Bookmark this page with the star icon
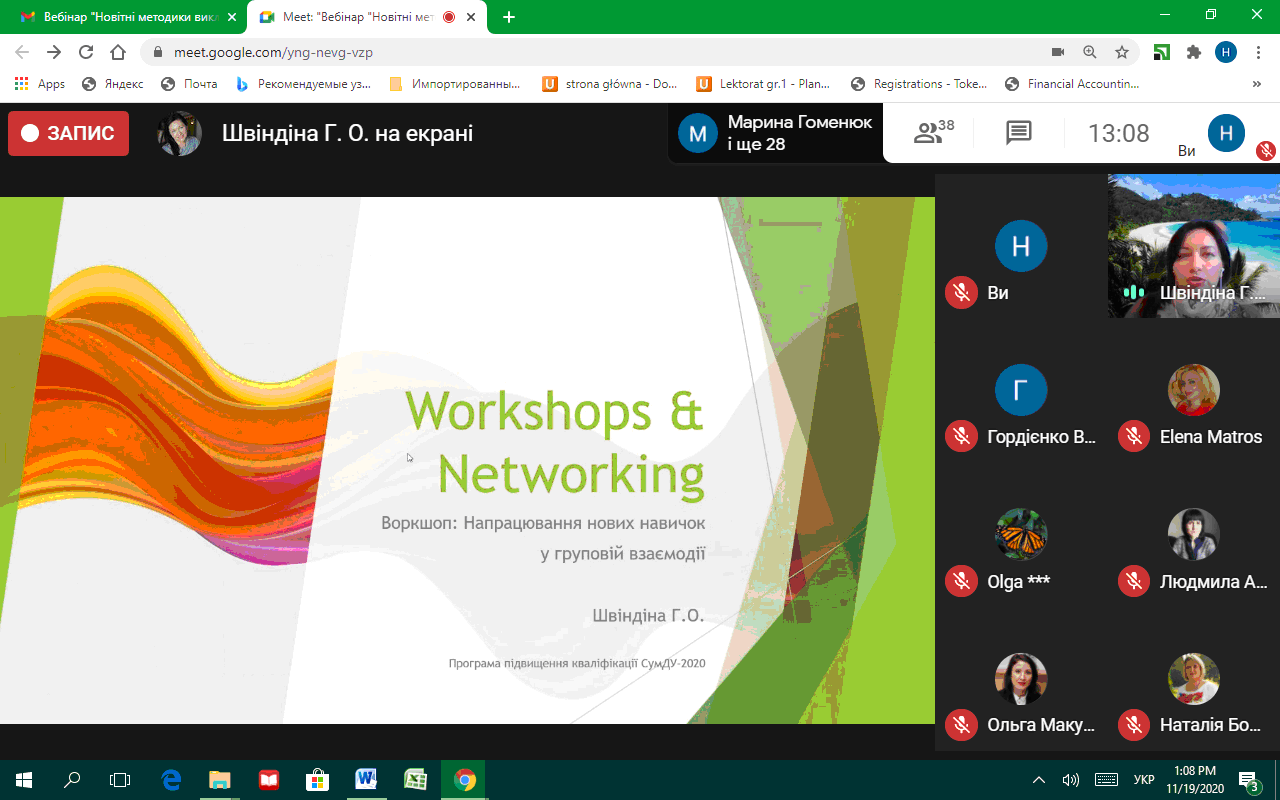 click(x=1122, y=52)
